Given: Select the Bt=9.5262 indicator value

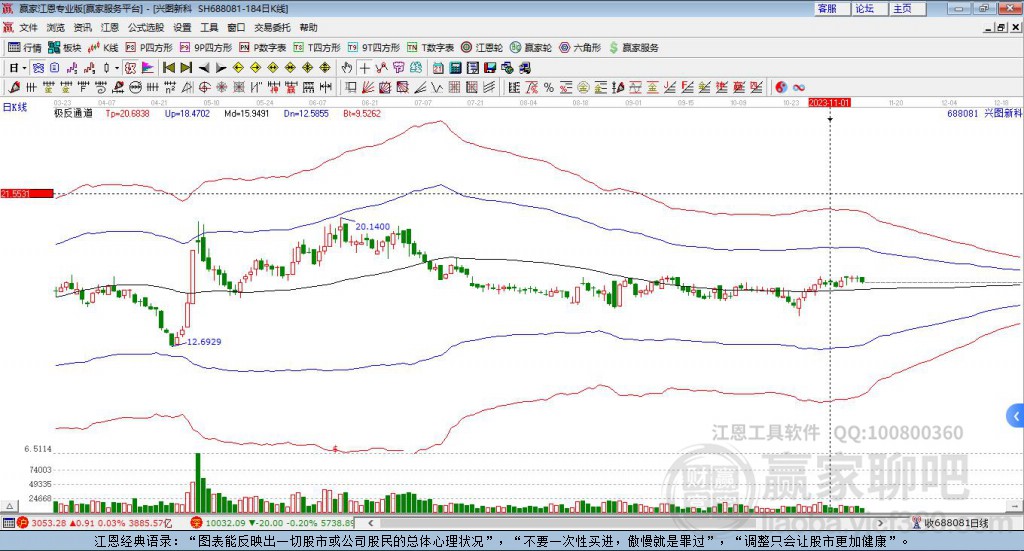Looking at the screenshot, I should (362, 114).
